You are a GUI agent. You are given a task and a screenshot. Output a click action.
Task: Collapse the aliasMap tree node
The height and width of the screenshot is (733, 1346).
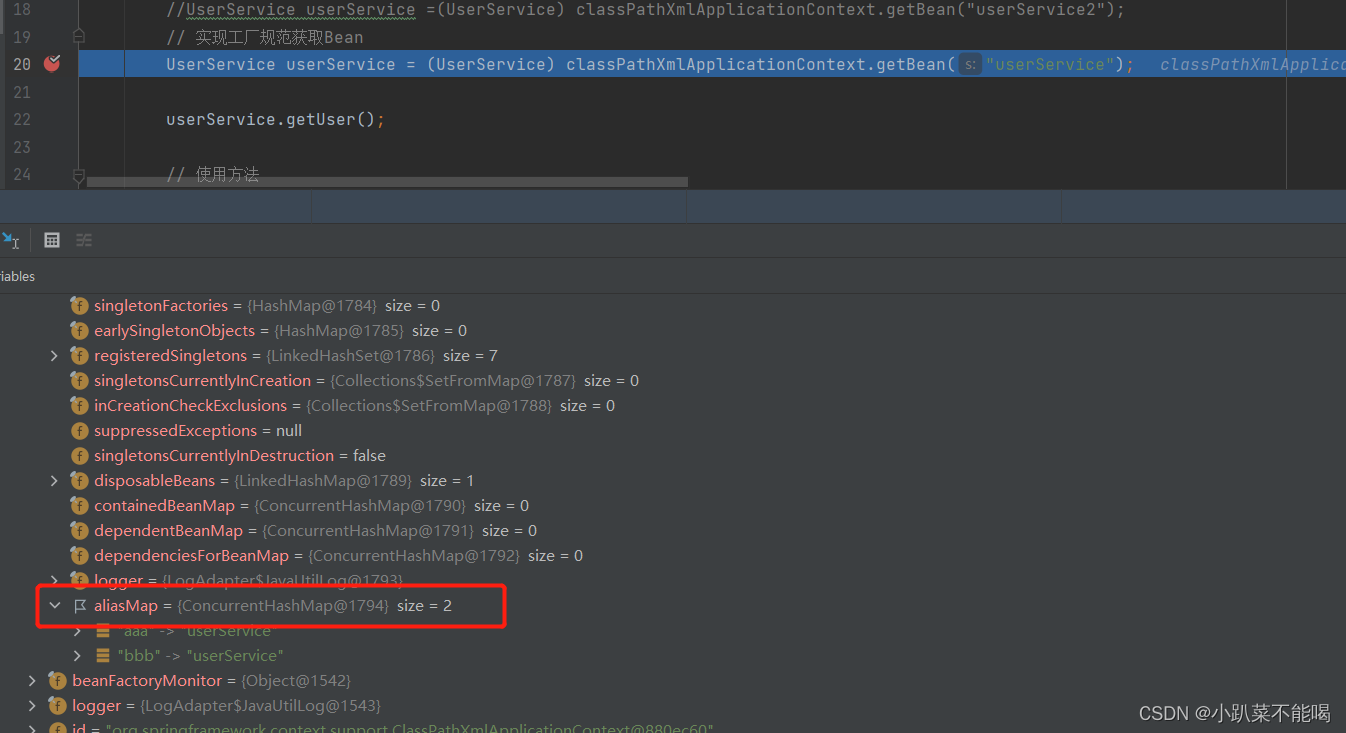pos(54,605)
